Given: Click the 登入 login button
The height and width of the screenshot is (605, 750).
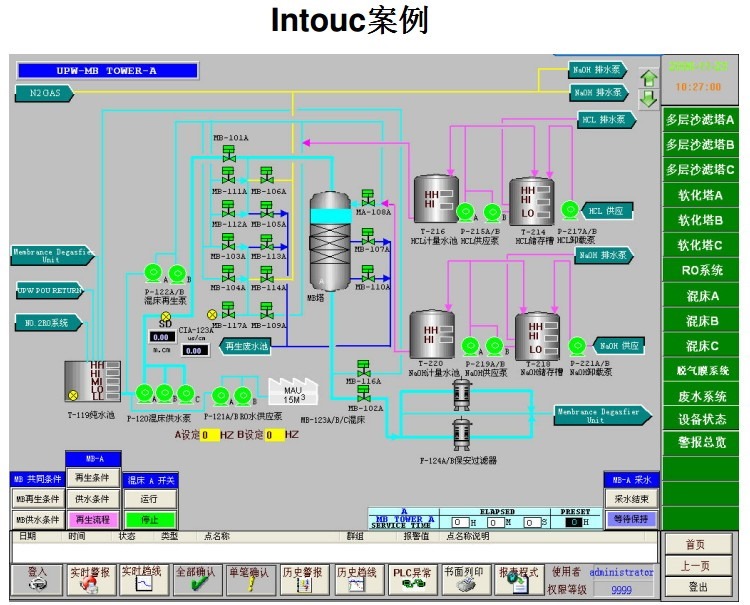Looking at the screenshot, I should click(x=37, y=580).
